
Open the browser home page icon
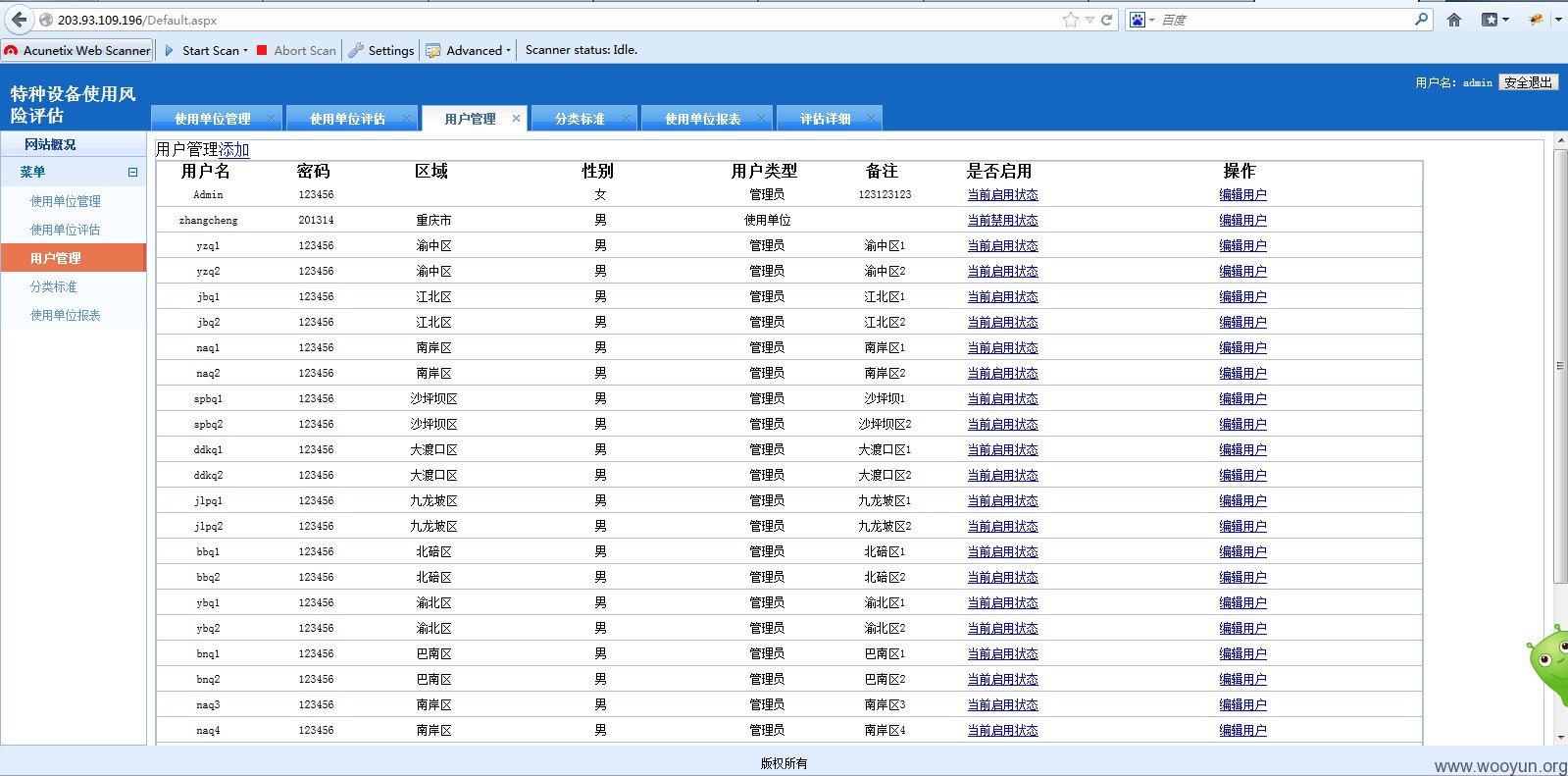(x=1454, y=20)
